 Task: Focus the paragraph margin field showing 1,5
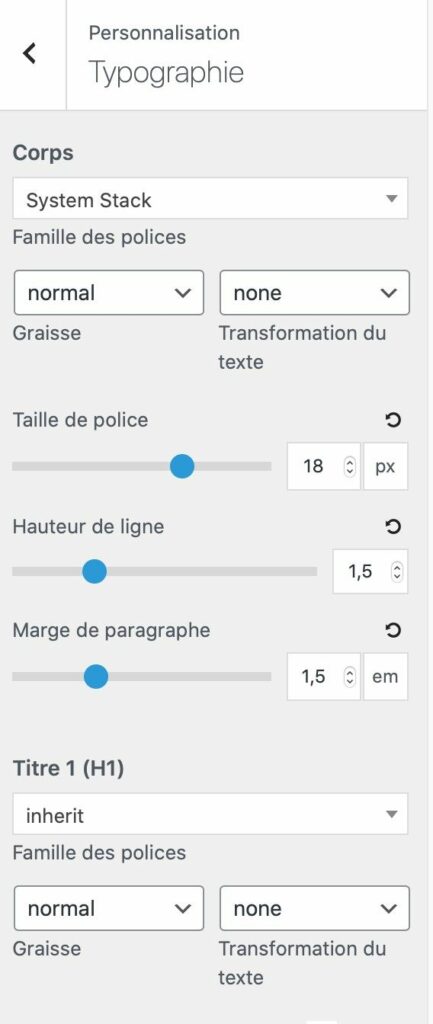[323, 677]
